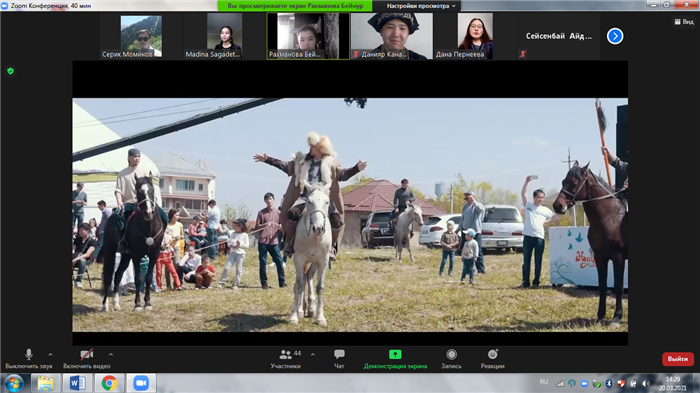Open the system volume speaker icon

[646, 384]
